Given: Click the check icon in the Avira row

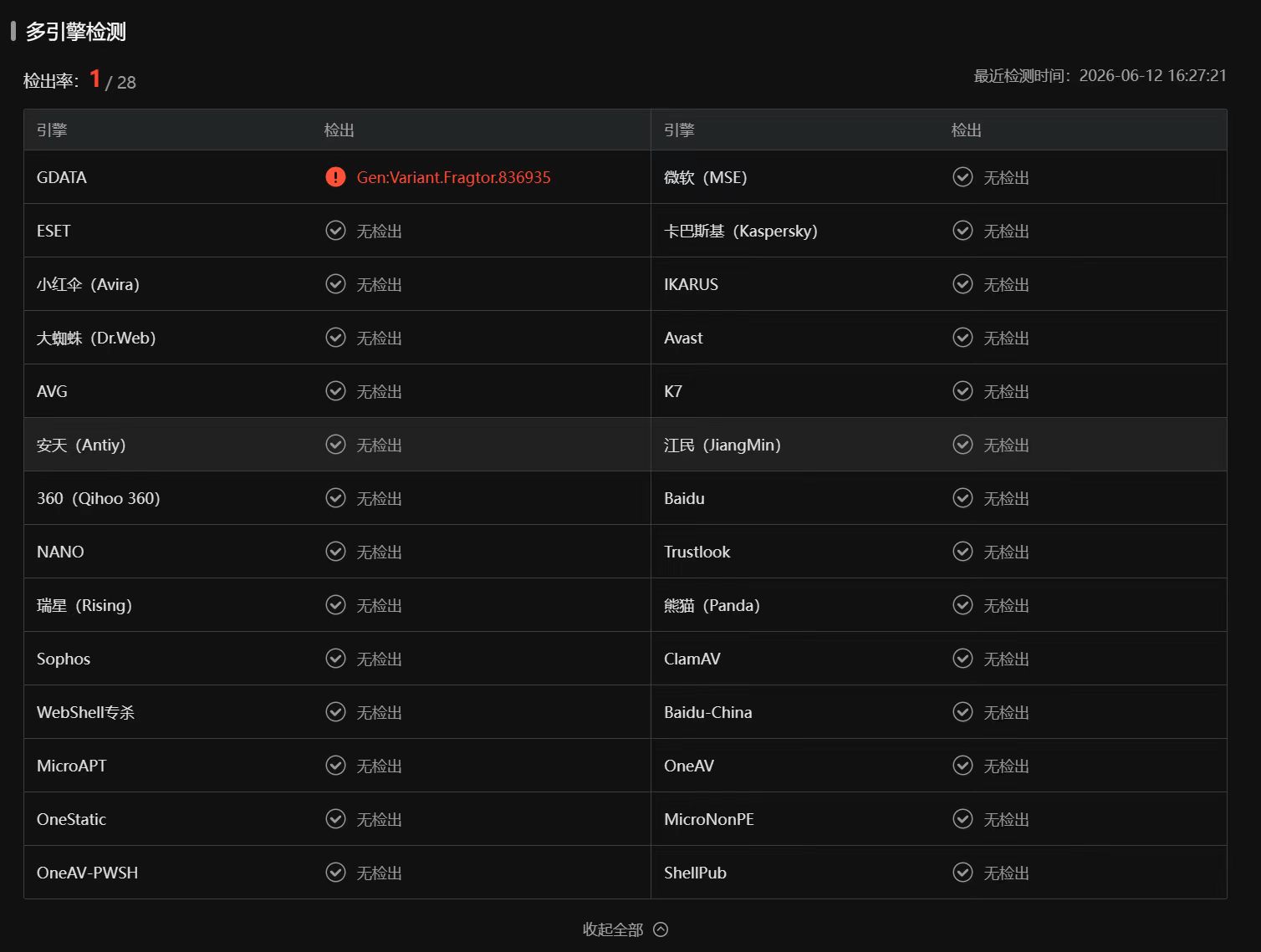Looking at the screenshot, I should coord(335,284).
